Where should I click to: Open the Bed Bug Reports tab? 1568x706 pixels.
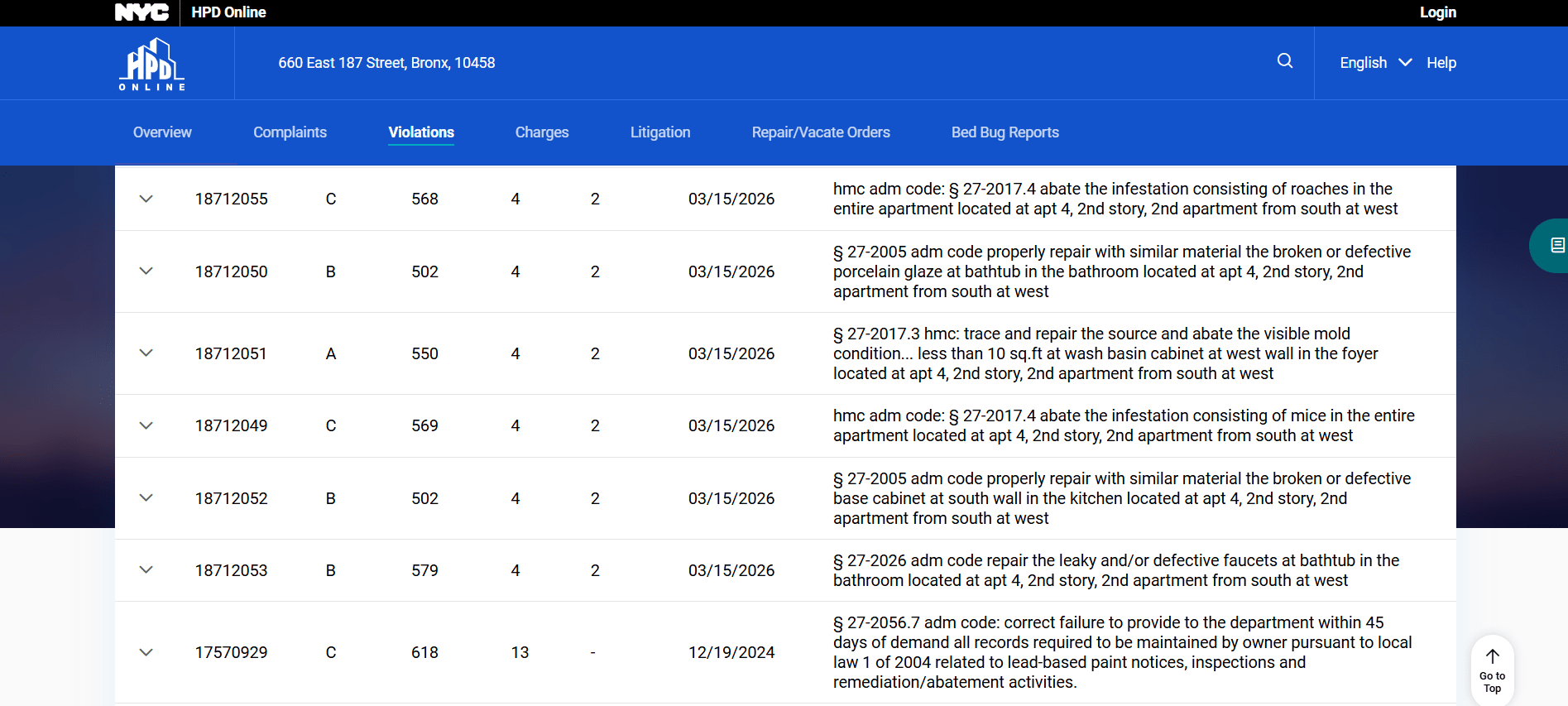(x=1005, y=132)
